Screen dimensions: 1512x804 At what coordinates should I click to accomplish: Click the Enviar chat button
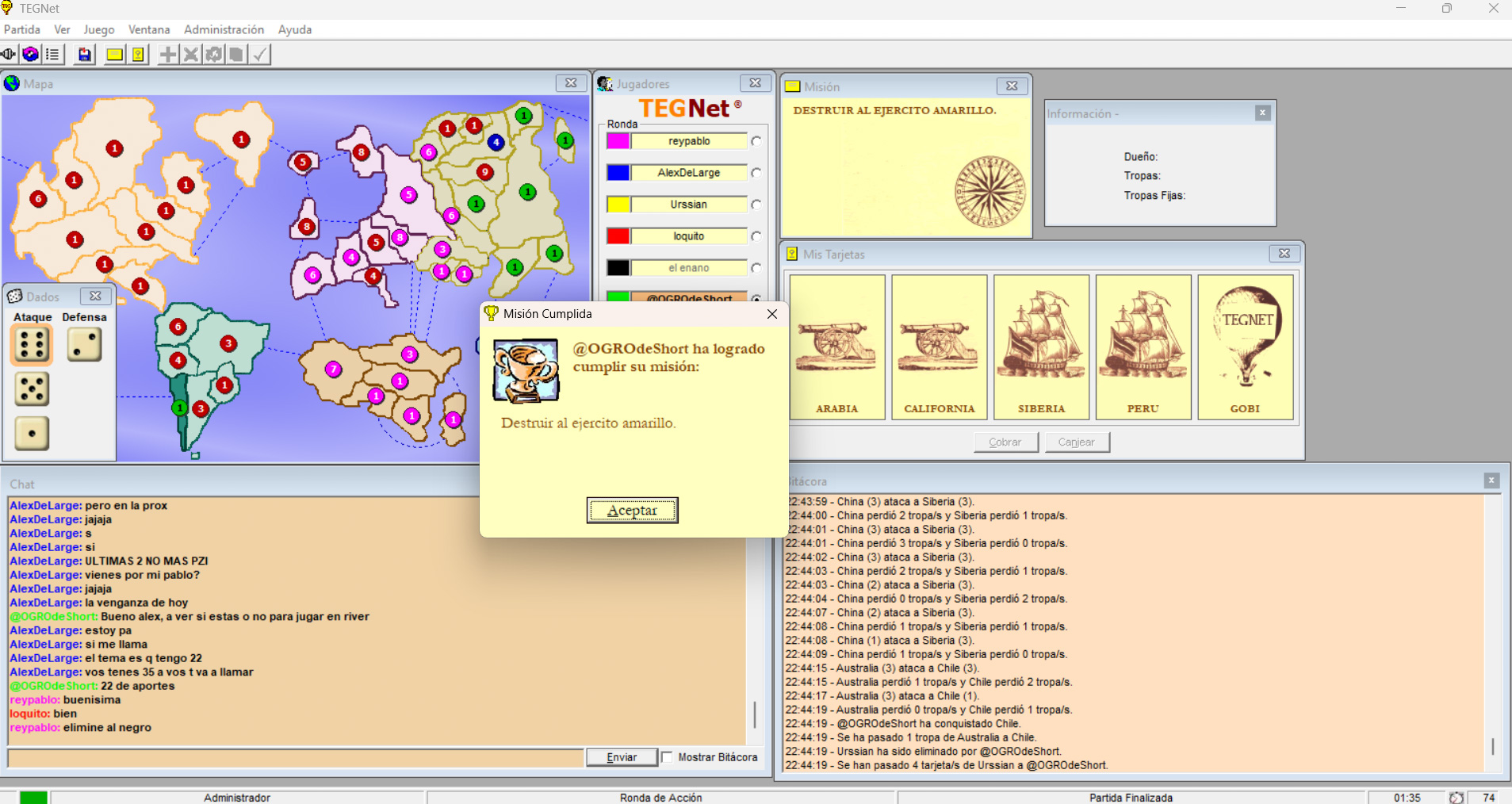tap(622, 757)
